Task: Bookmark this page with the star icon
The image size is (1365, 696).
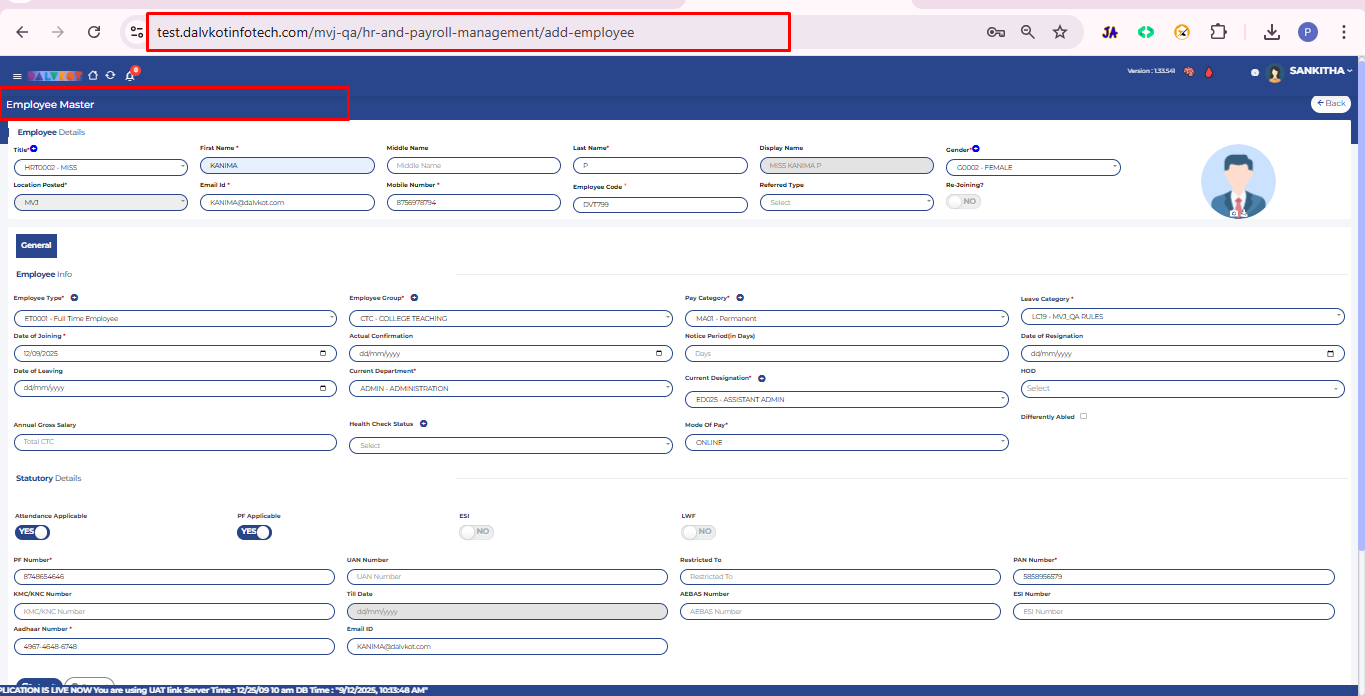Action: [x=1060, y=32]
